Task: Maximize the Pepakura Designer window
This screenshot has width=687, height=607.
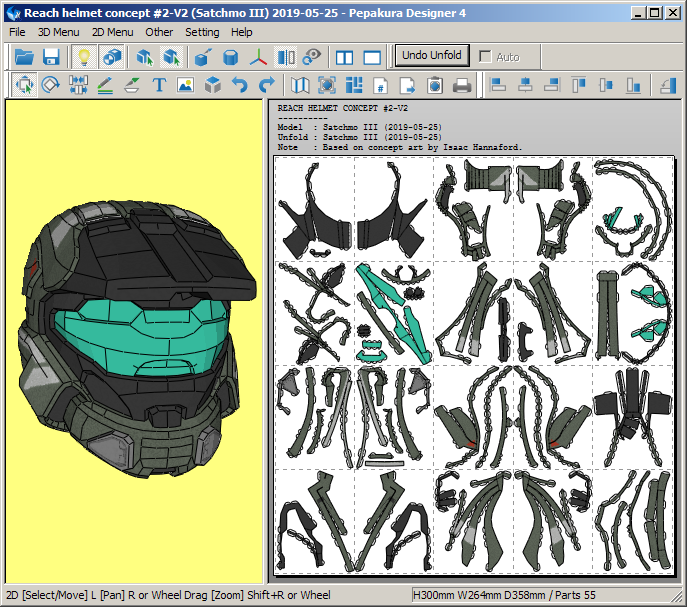Action: click(655, 13)
